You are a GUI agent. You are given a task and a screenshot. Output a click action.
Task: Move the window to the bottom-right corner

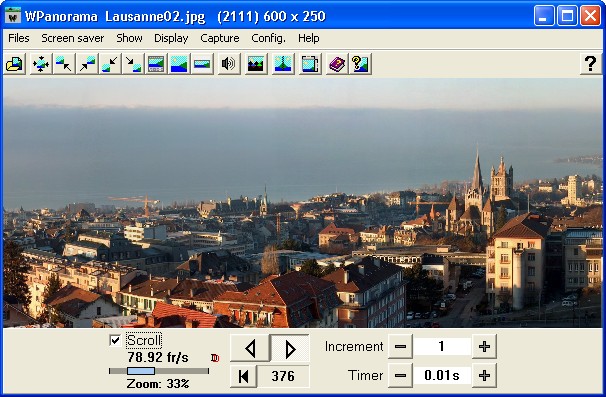click(x=133, y=64)
